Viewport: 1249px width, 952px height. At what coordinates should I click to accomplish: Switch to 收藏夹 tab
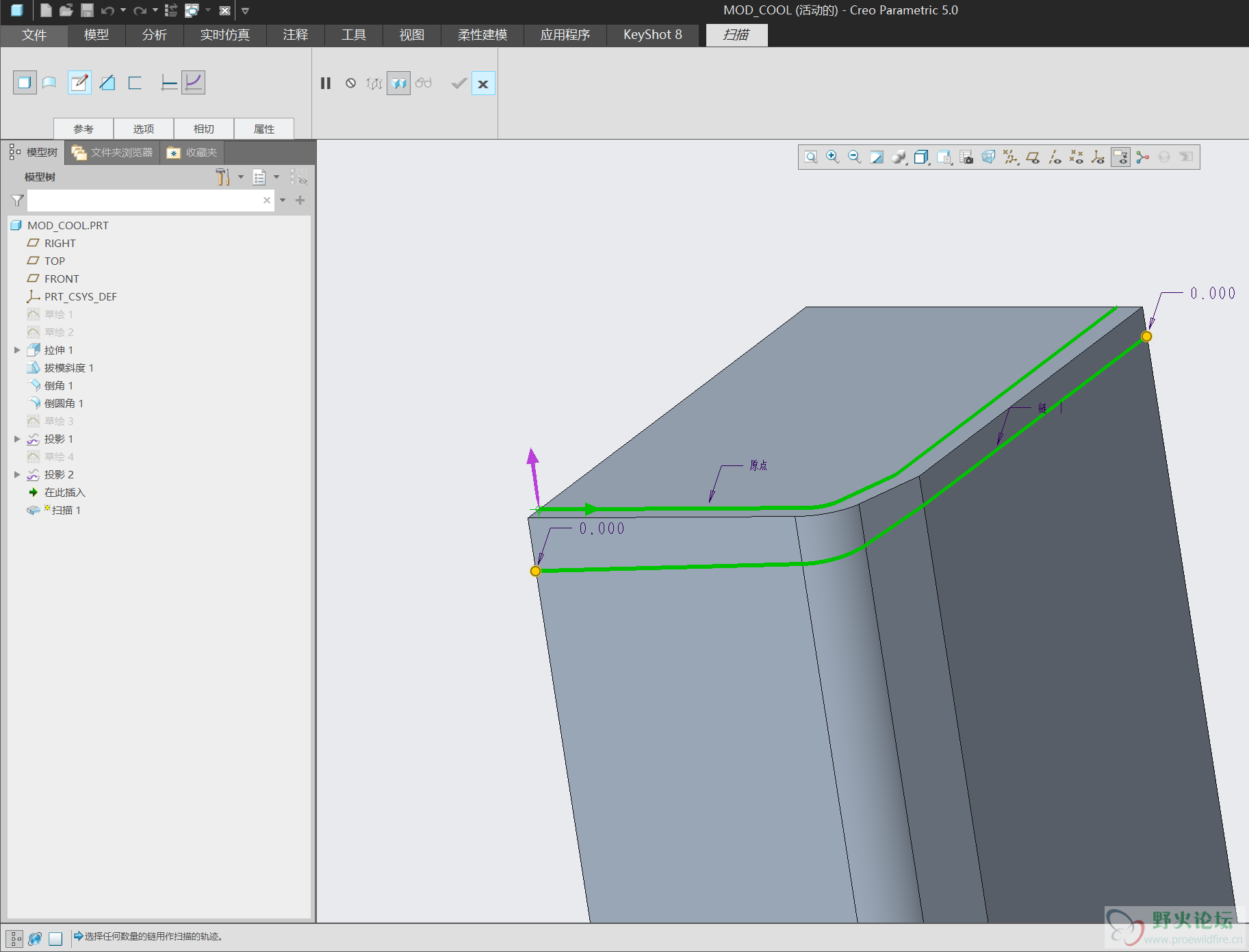(193, 153)
